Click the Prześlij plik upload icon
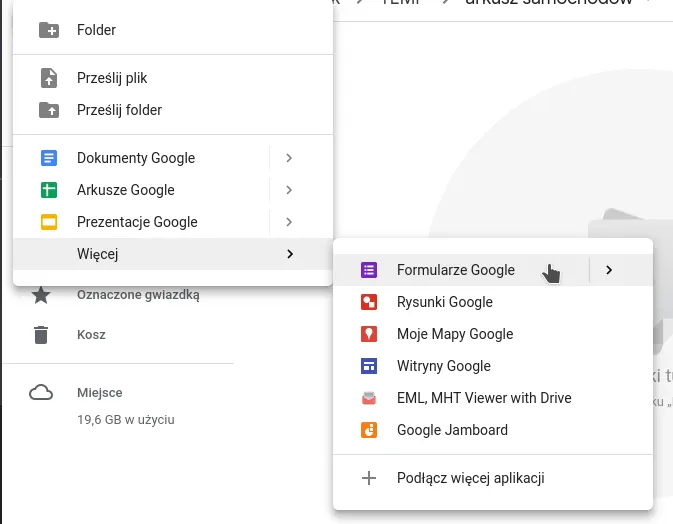This screenshot has width=673, height=524. (49, 78)
